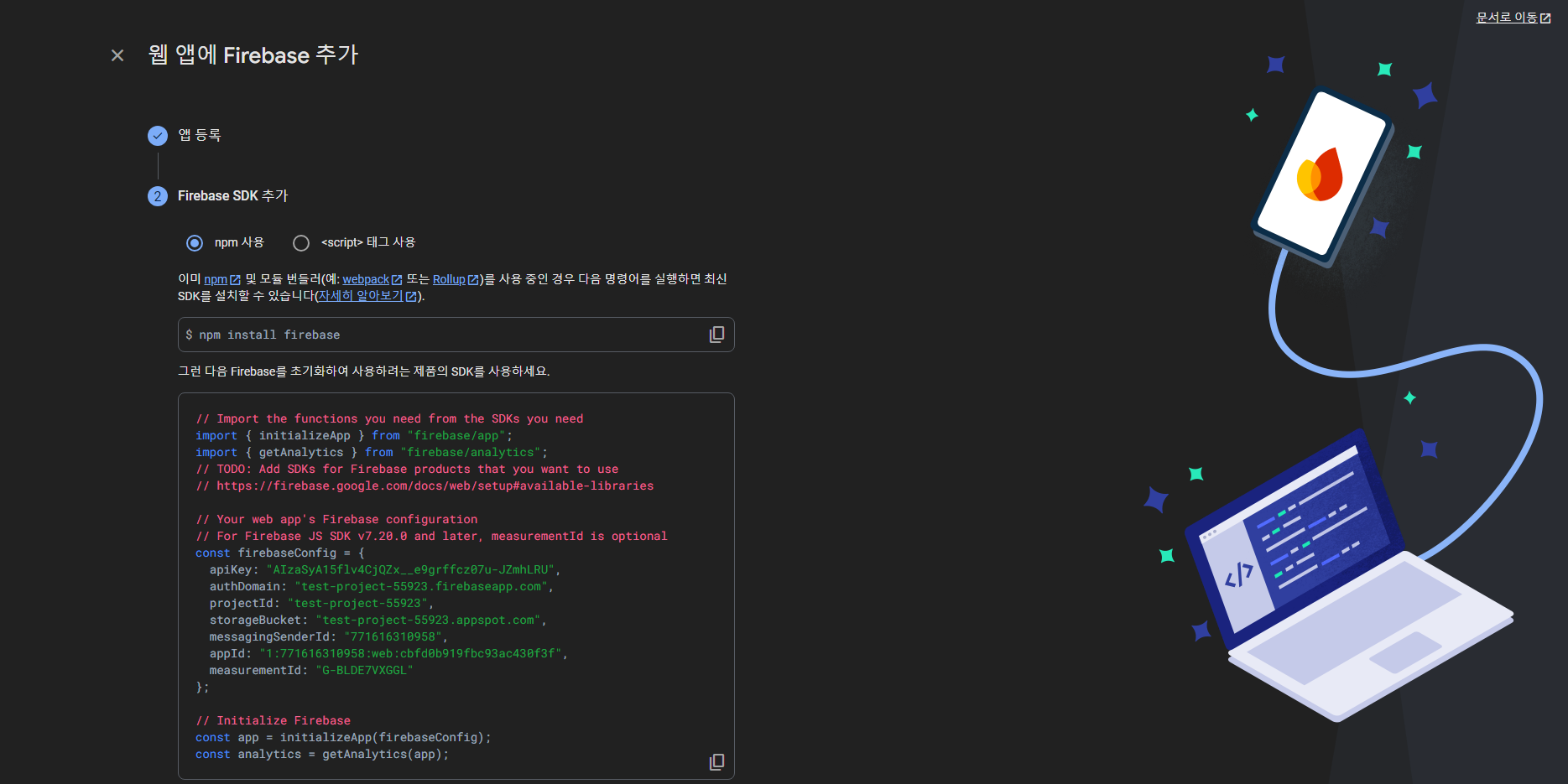This screenshot has width=1568, height=784.
Task: Click the projectId line in the config
Action: coord(321,603)
